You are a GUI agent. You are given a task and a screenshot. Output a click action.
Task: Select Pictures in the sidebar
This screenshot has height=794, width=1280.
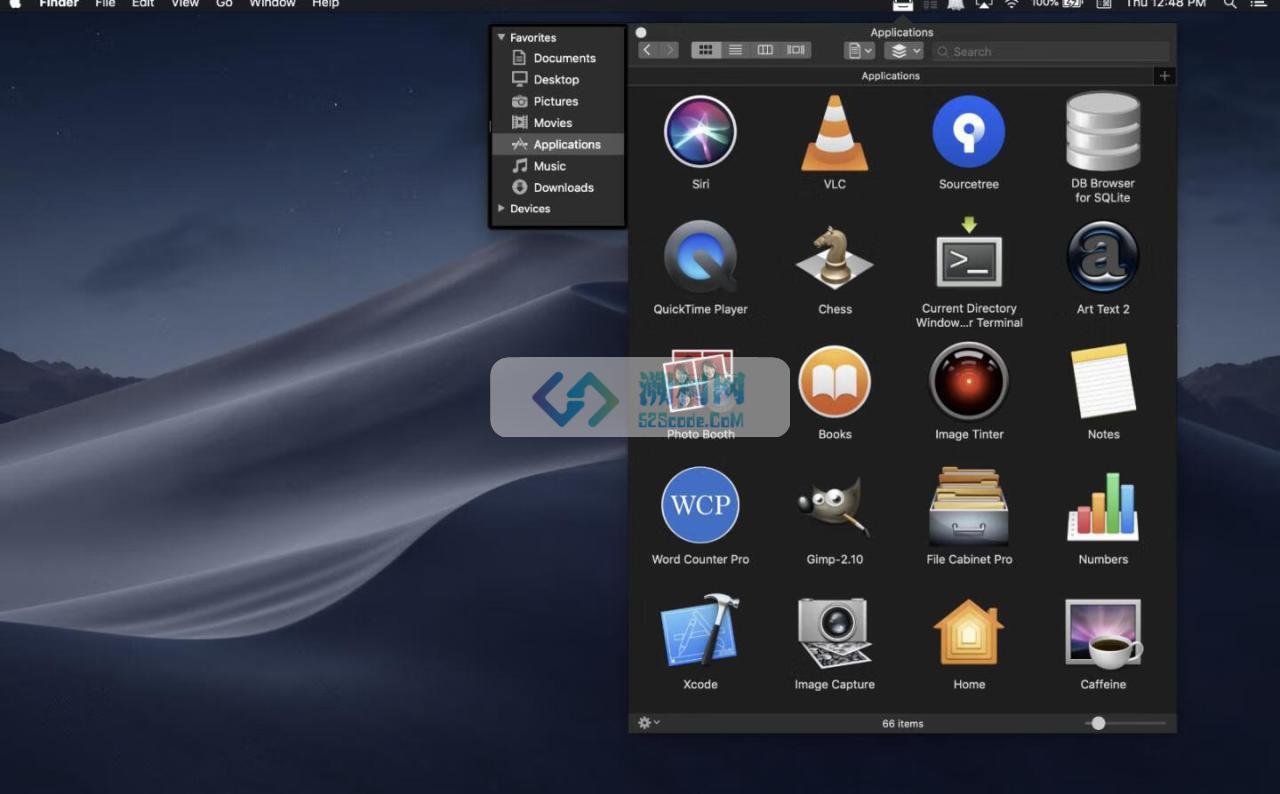click(558, 101)
